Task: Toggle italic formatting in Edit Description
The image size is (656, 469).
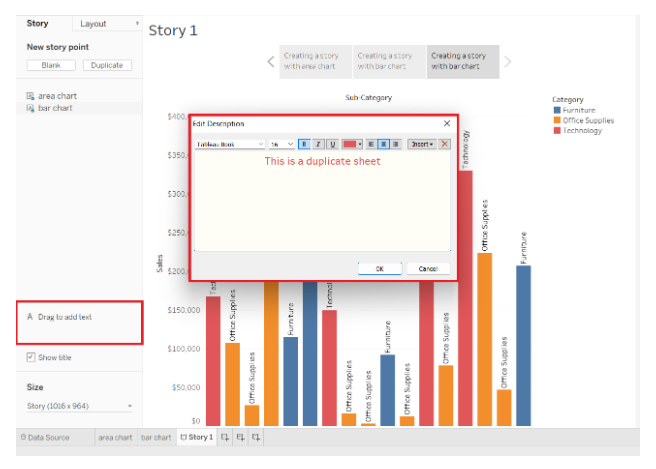Action: [x=318, y=144]
